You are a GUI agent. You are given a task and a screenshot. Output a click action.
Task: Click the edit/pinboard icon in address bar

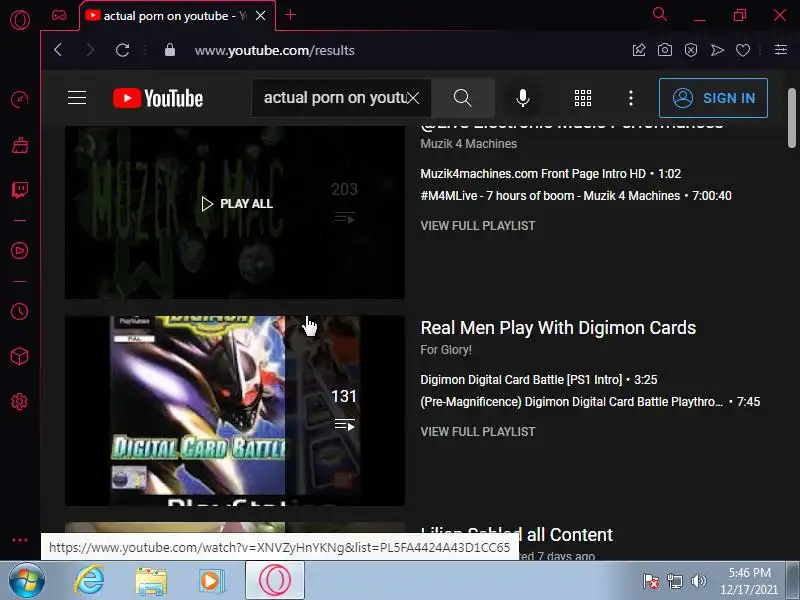pyautogui.click(x=639, y=50)
